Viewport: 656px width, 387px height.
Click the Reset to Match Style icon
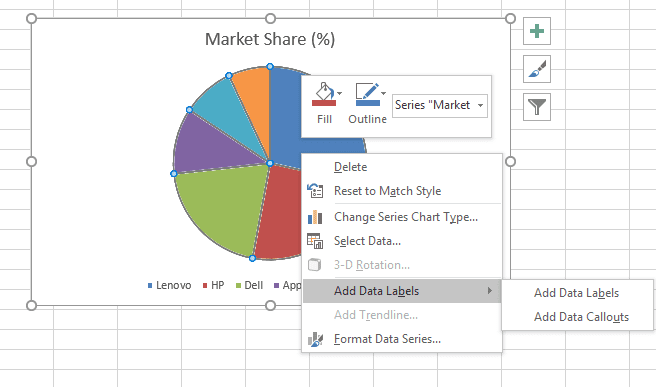315,191
